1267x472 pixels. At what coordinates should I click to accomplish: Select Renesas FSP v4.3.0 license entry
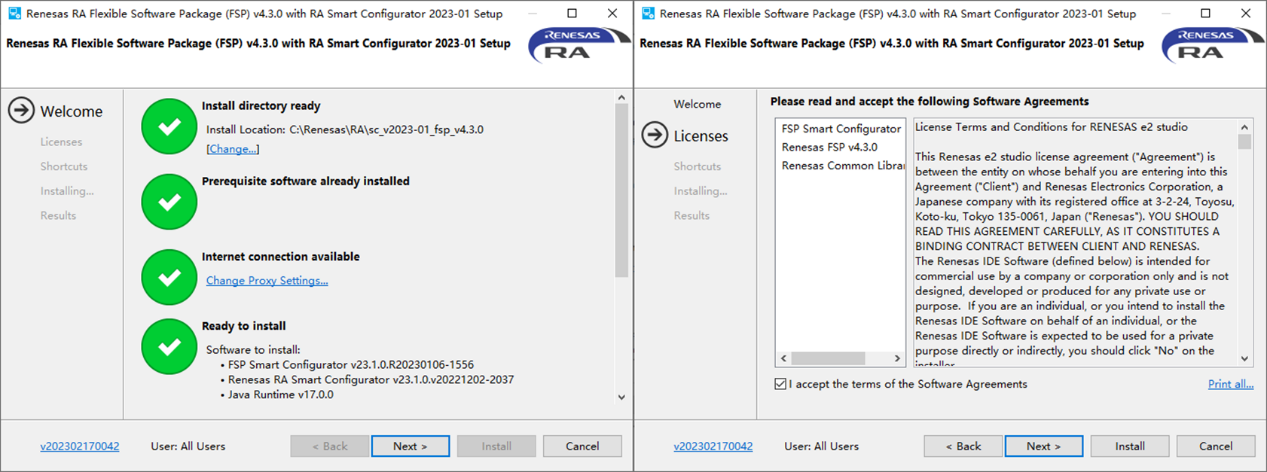pos(829,147)
